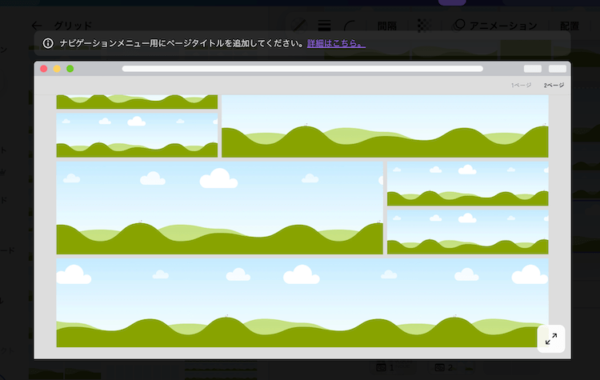Open the border line style icon
Image resolution: width=600 pixels, height=380 pixels.
point(324,26)
